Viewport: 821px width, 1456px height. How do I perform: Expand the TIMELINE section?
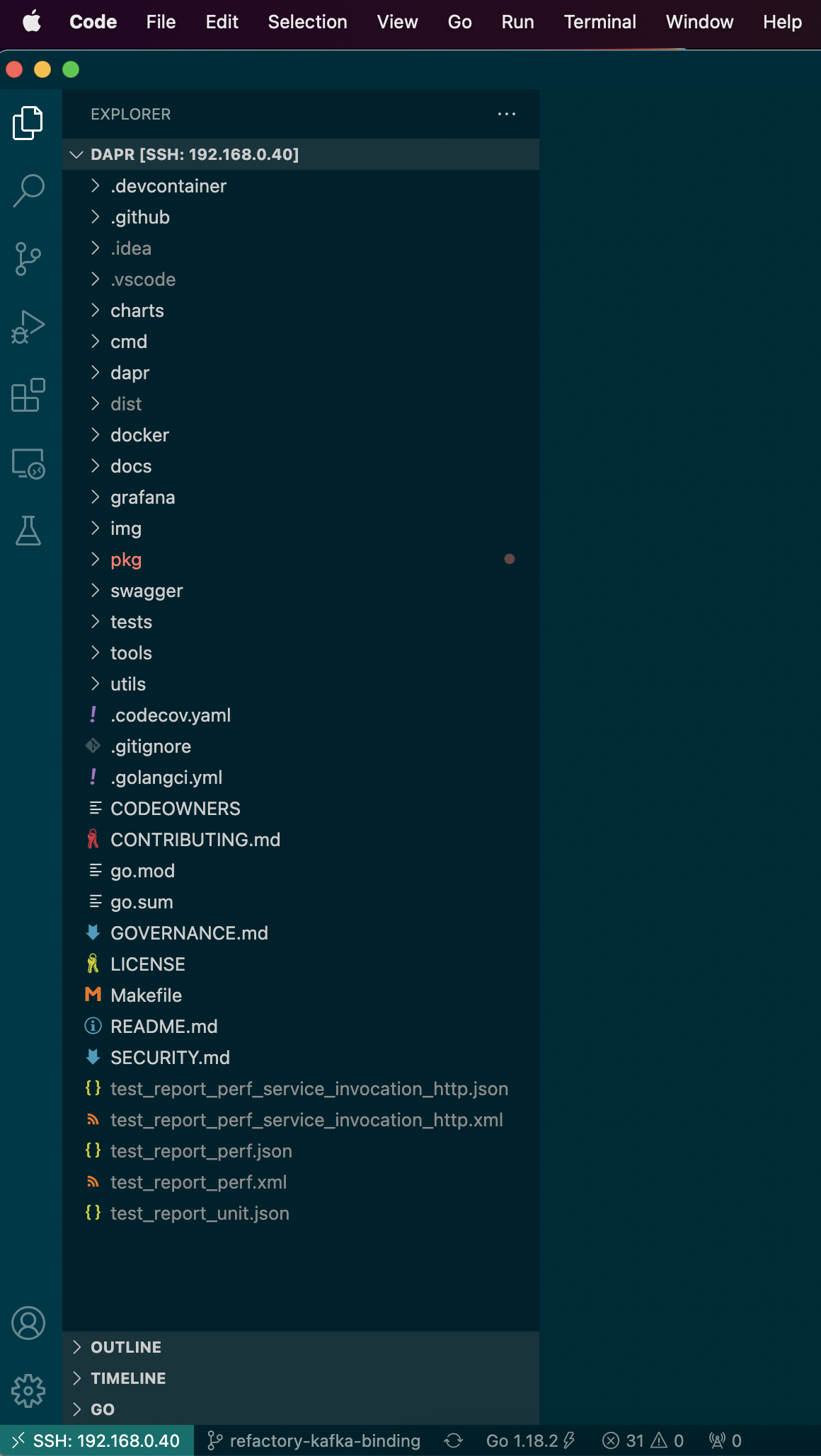pyautogui.click(x=301, y=1378)
